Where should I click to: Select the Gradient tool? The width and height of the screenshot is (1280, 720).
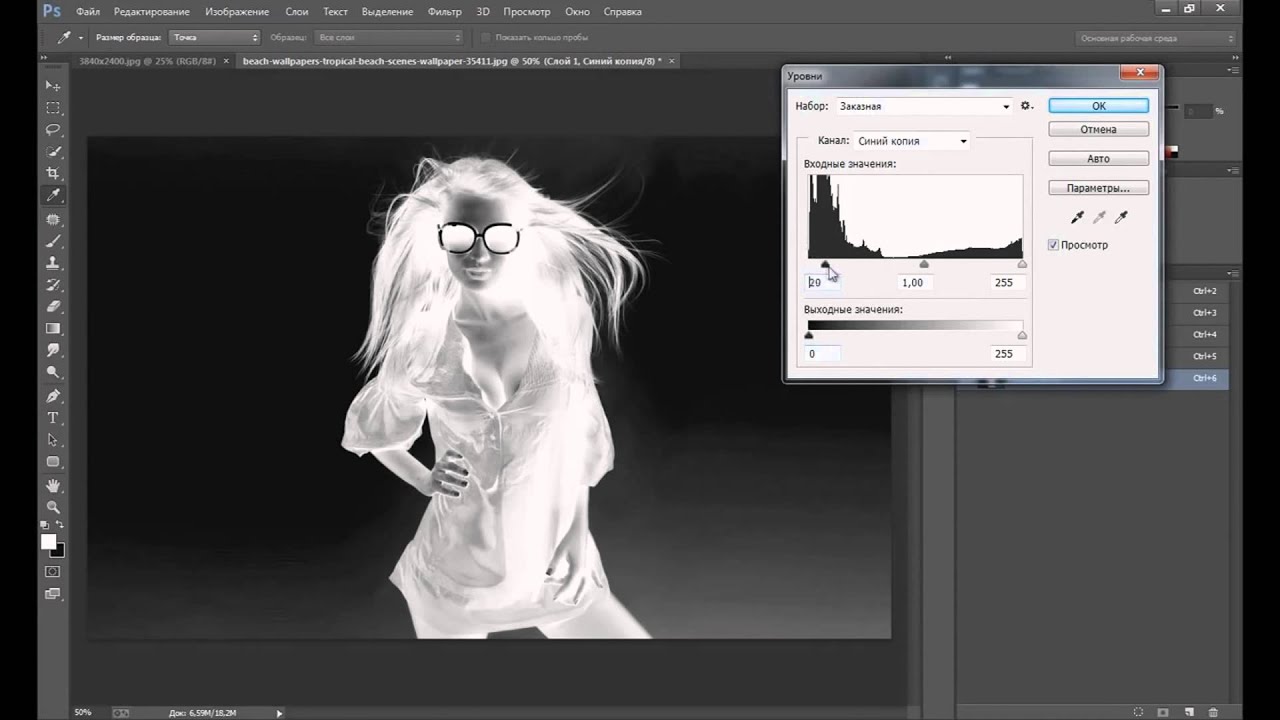coord(53,329)
